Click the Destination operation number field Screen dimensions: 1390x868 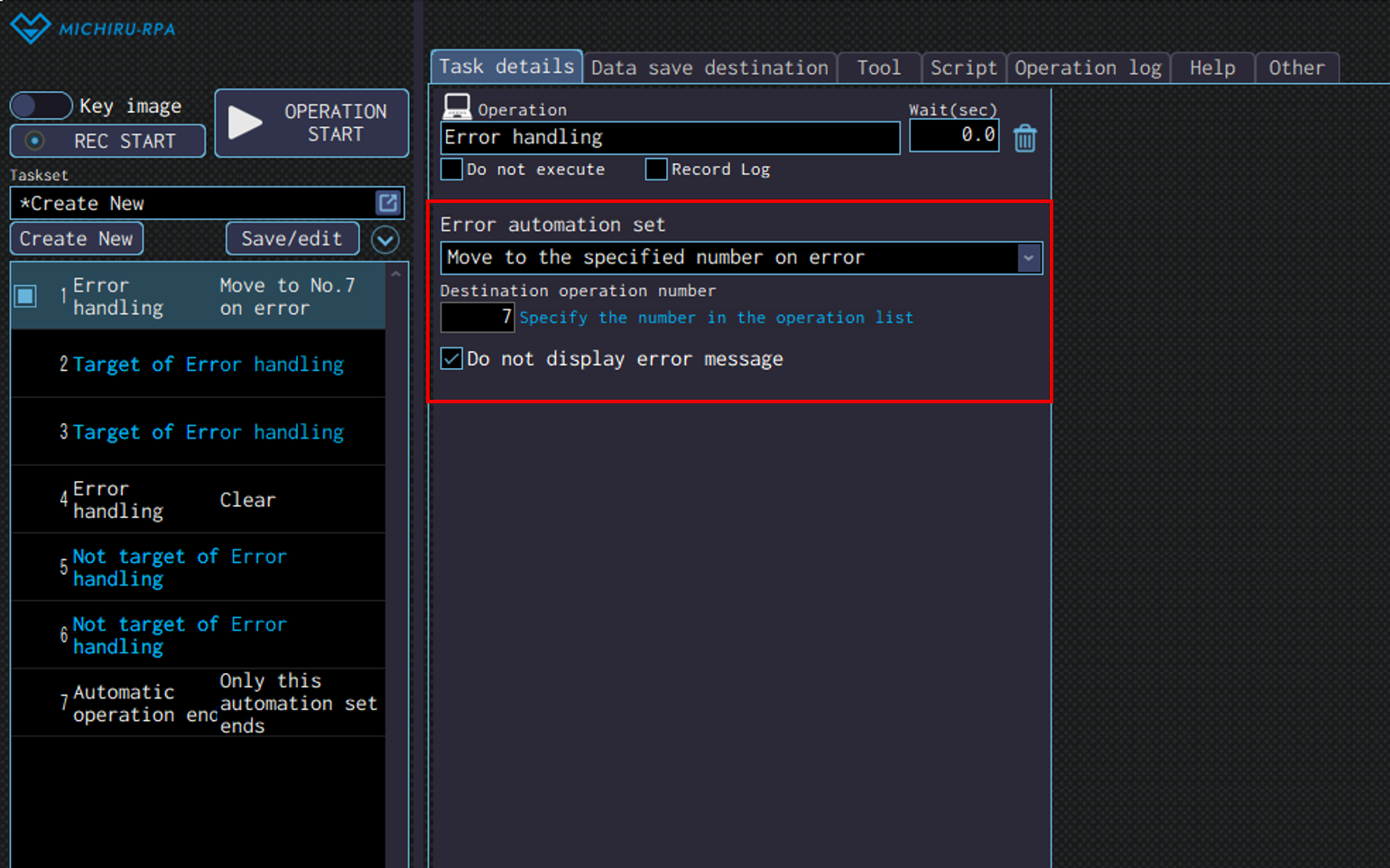tap(477, 318)
